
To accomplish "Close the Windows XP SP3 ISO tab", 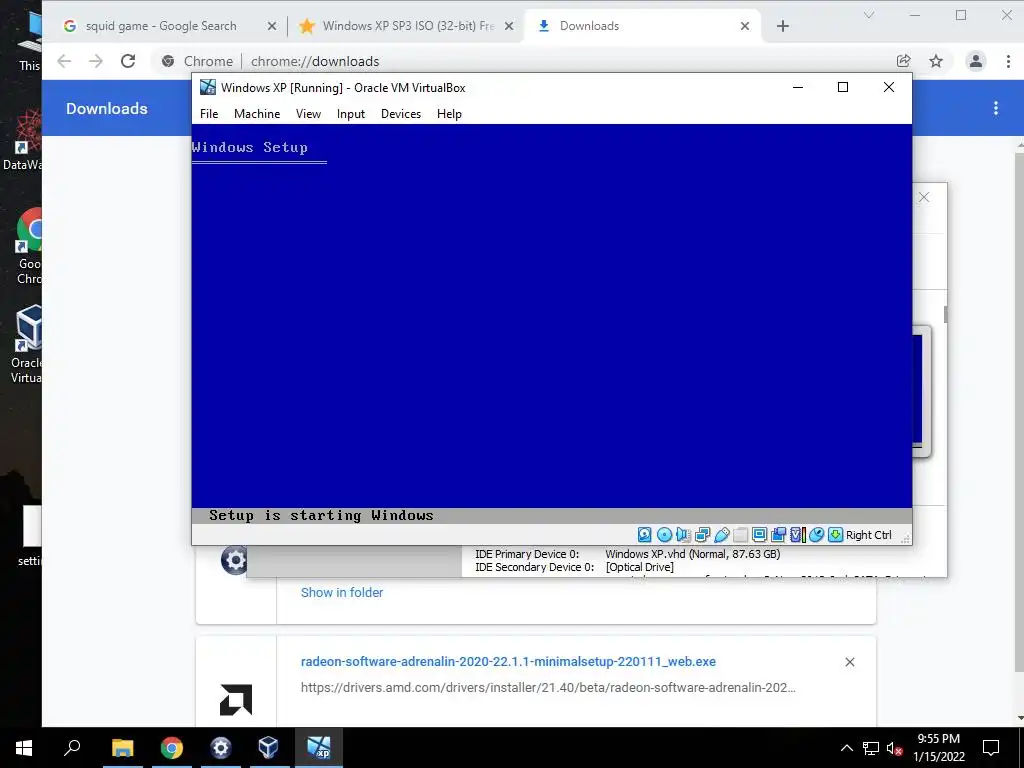I will tap(509, 26).
